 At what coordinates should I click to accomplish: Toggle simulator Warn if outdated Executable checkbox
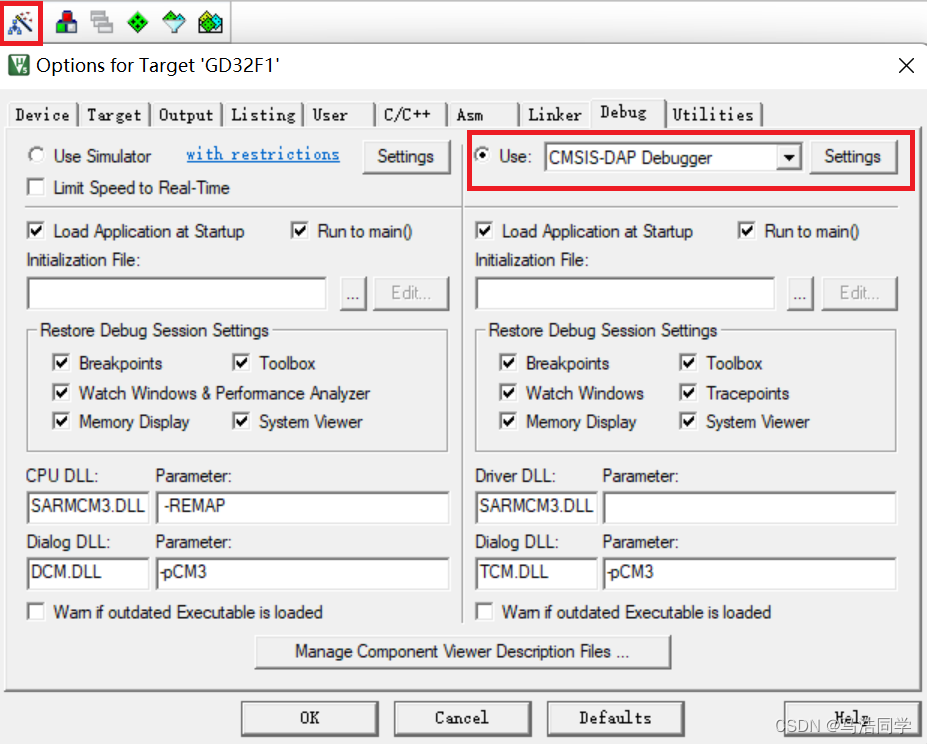point(36,612)
